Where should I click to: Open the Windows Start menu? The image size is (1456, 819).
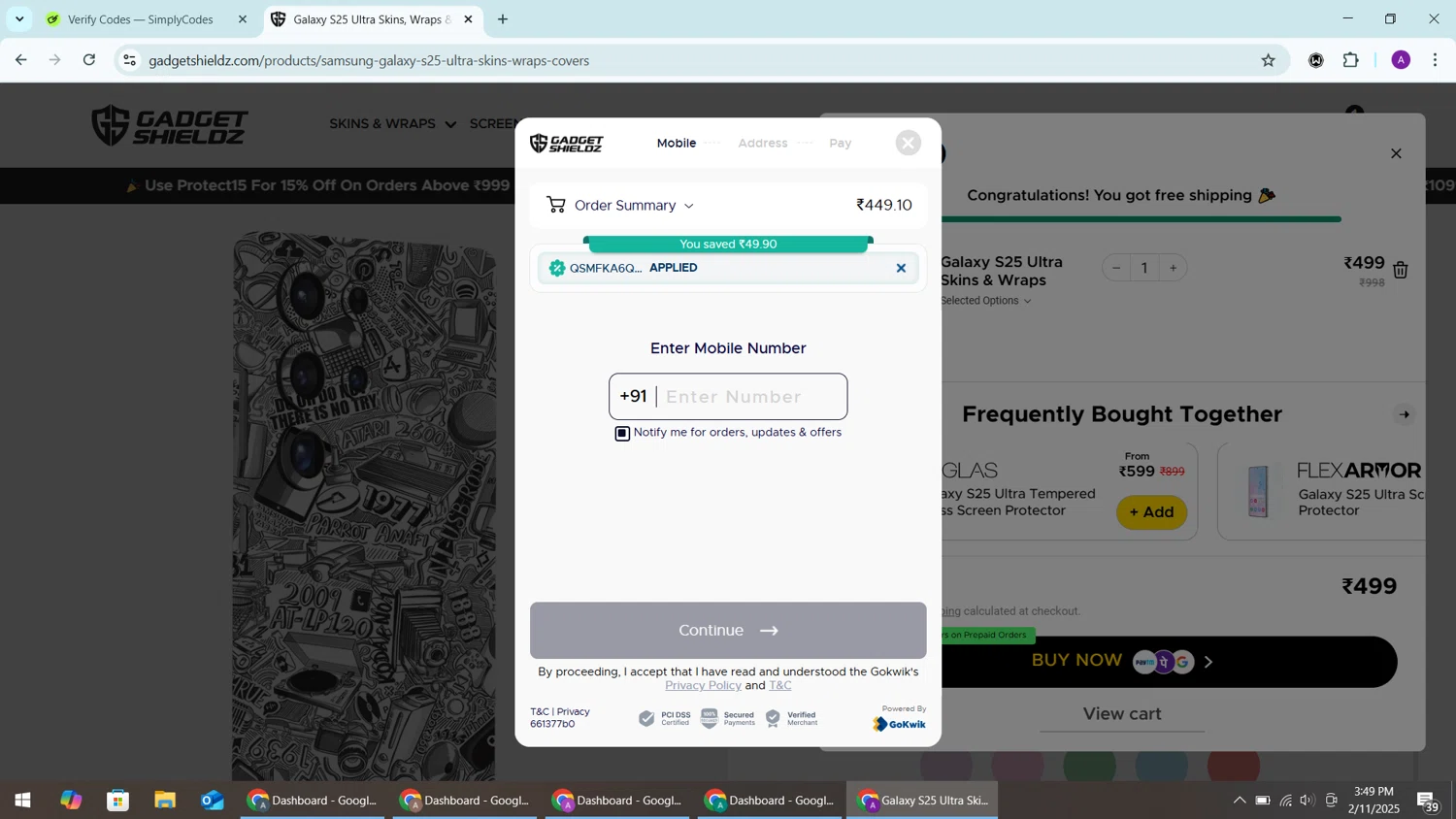point(22,801)
